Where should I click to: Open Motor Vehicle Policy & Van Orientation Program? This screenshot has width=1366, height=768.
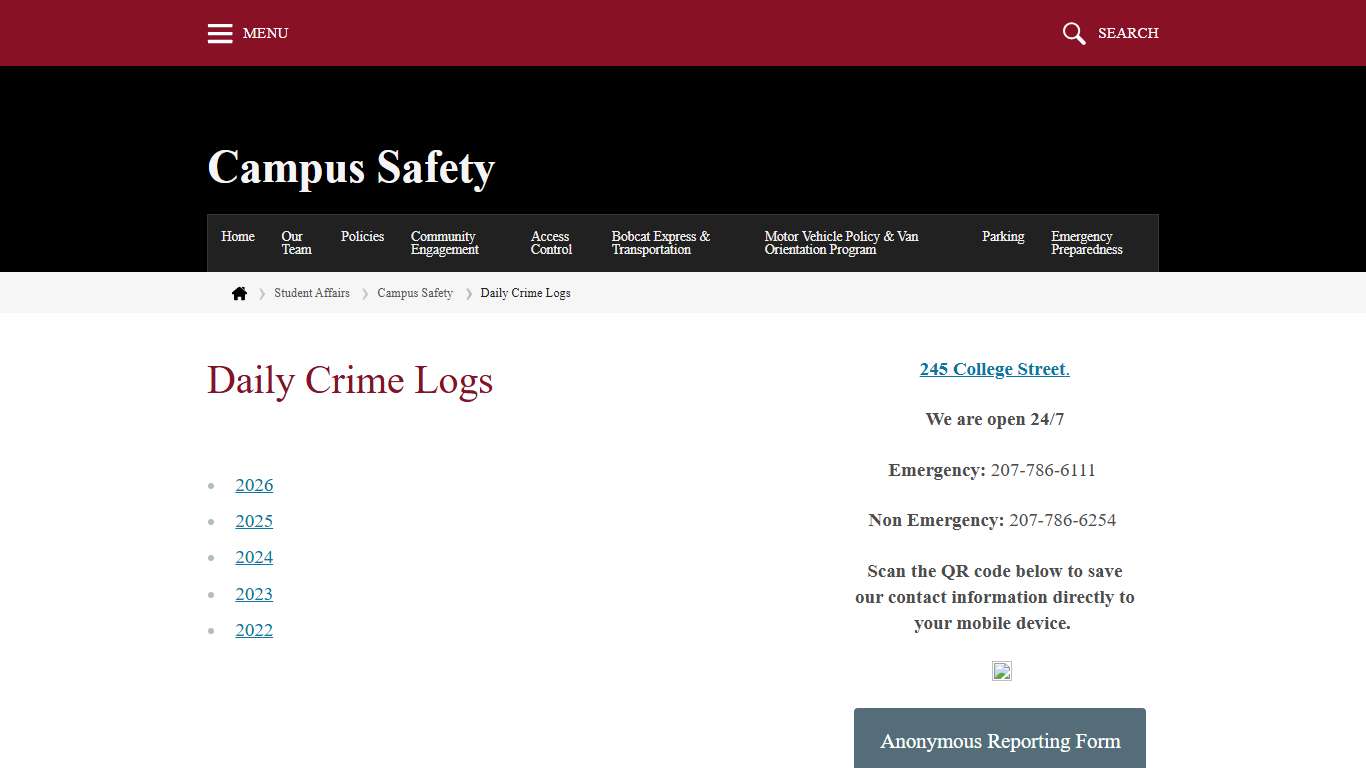point(841,242)
